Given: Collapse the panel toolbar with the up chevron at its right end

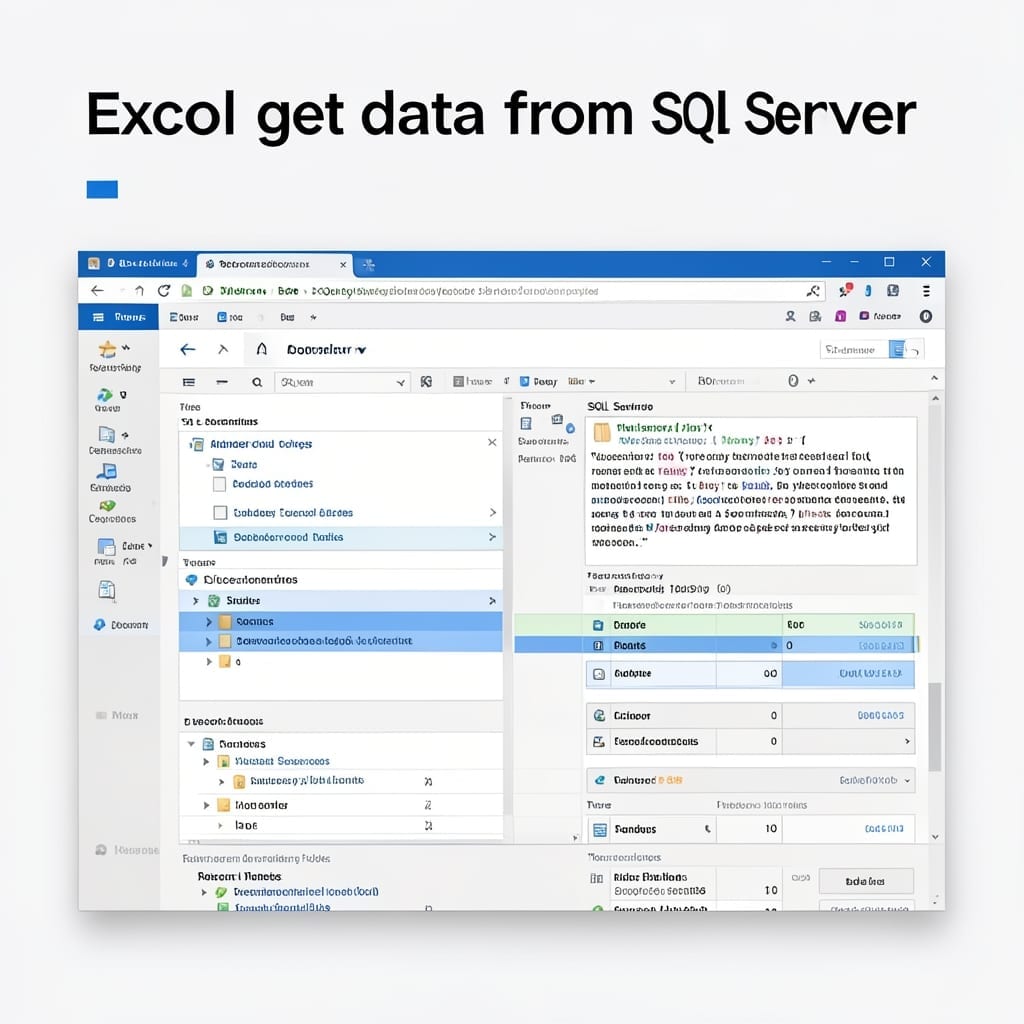Looking at the screenshot, I should click(x=935, y=378).
